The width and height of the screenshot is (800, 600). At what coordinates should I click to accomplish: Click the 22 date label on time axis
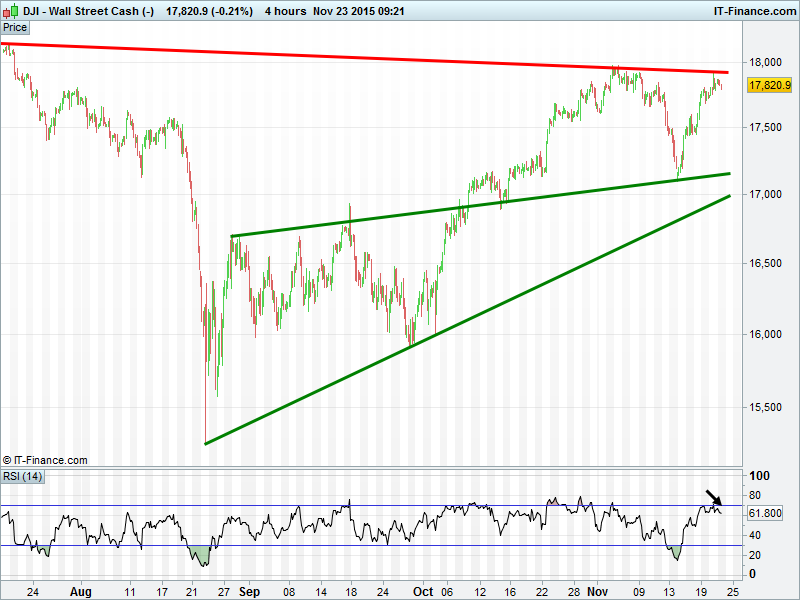tap(542, 592)
